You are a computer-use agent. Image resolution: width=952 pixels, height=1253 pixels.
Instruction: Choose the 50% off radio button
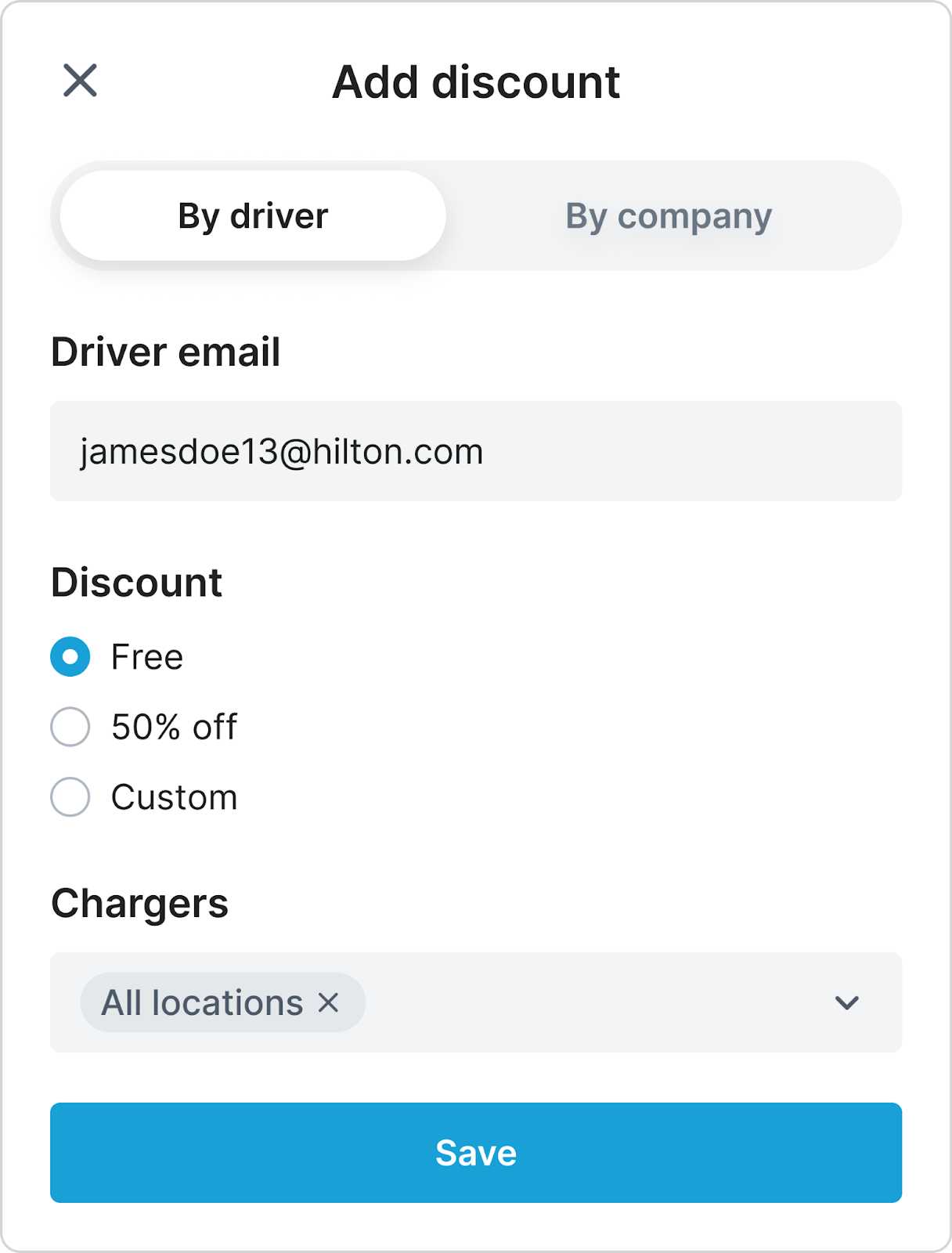[x=70, y=727]
